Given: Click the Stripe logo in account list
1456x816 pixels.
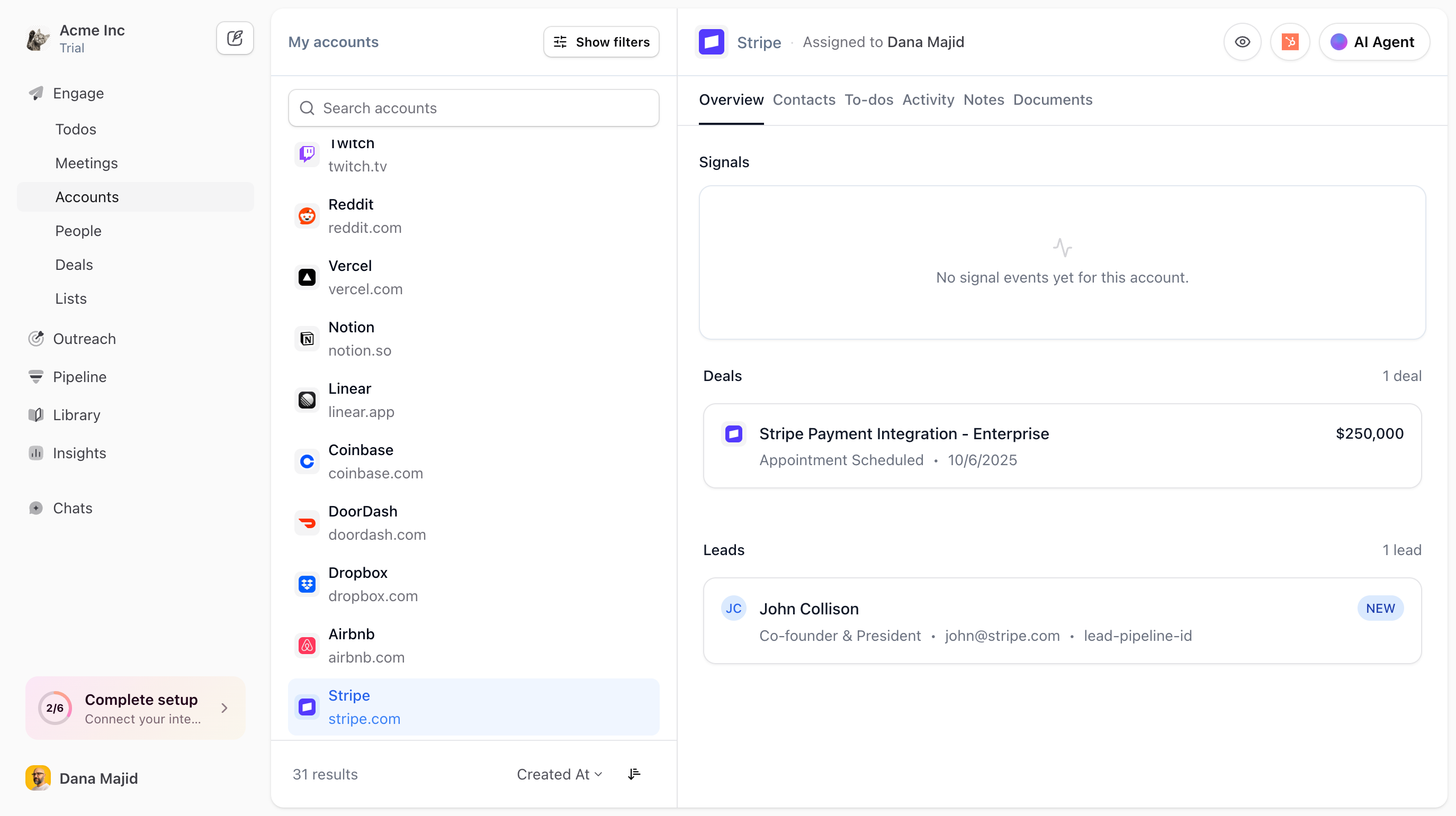Looking at the screenshot, I should pos(307,707).
